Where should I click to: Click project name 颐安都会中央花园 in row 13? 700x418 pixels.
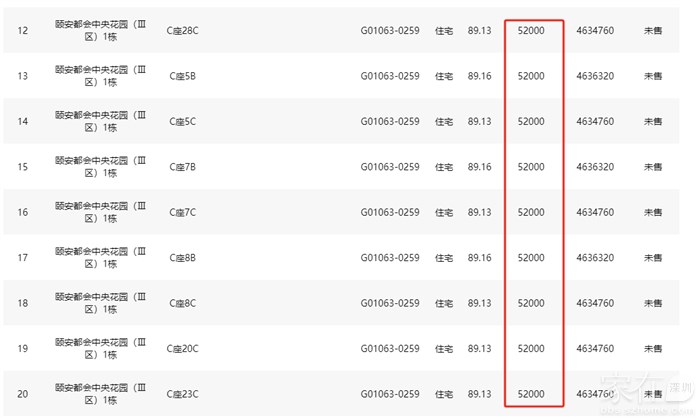click(100, 76)
